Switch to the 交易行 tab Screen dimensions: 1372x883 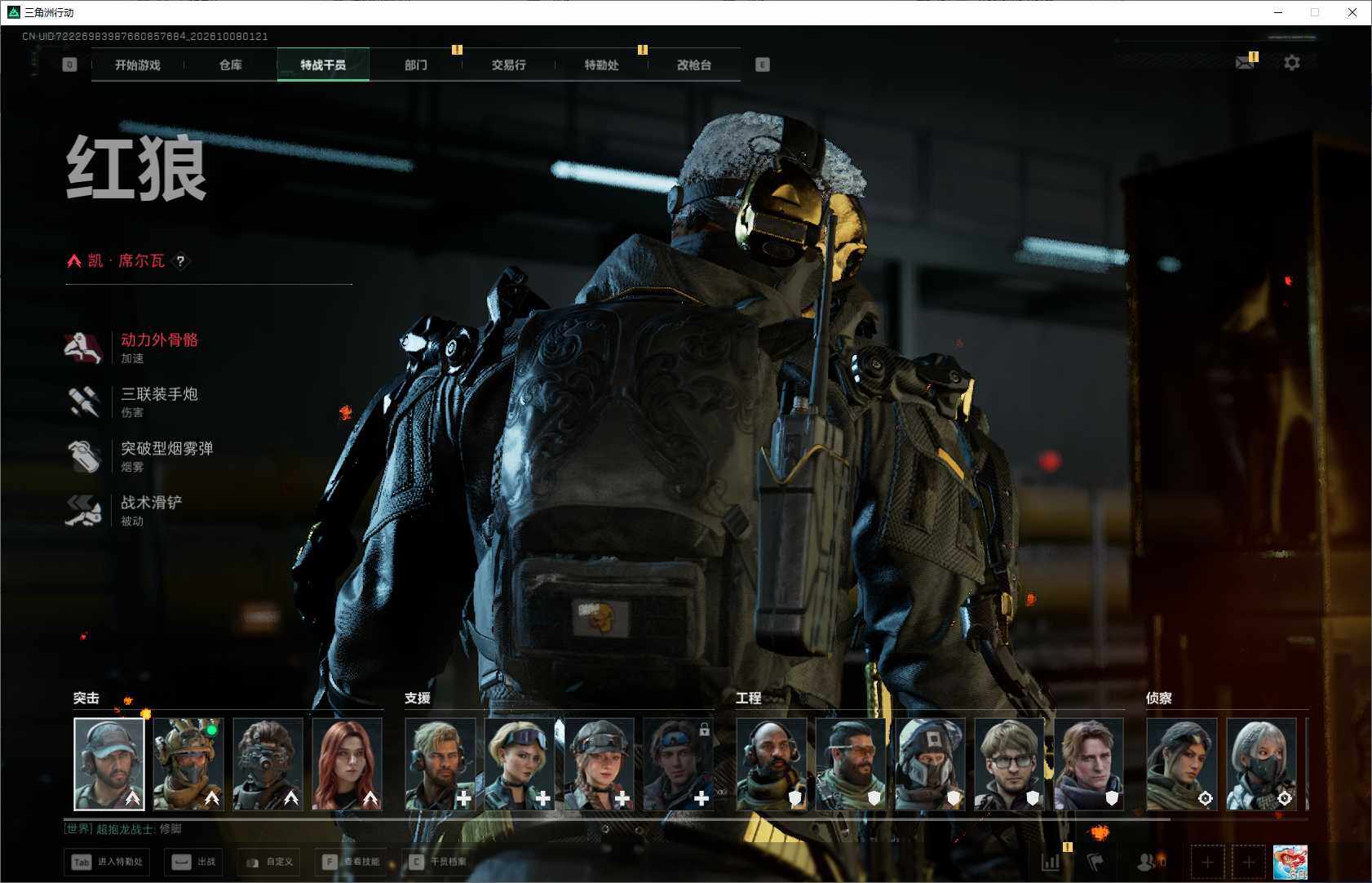[509, 64]
